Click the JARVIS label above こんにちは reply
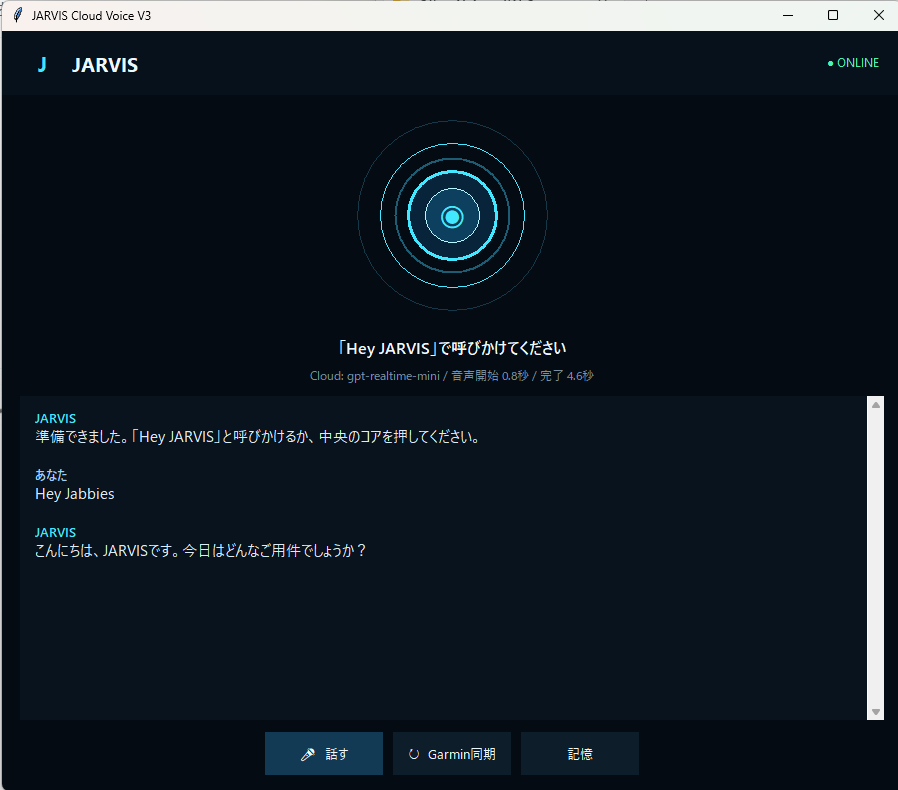 coord(56,532)
